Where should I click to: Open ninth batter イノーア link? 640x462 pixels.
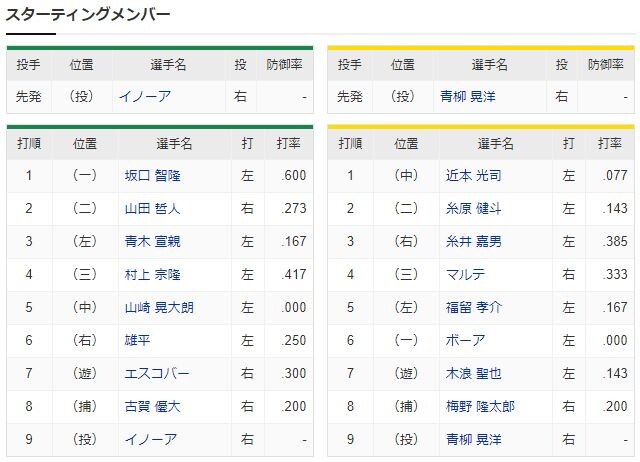(x=151, y=440)
